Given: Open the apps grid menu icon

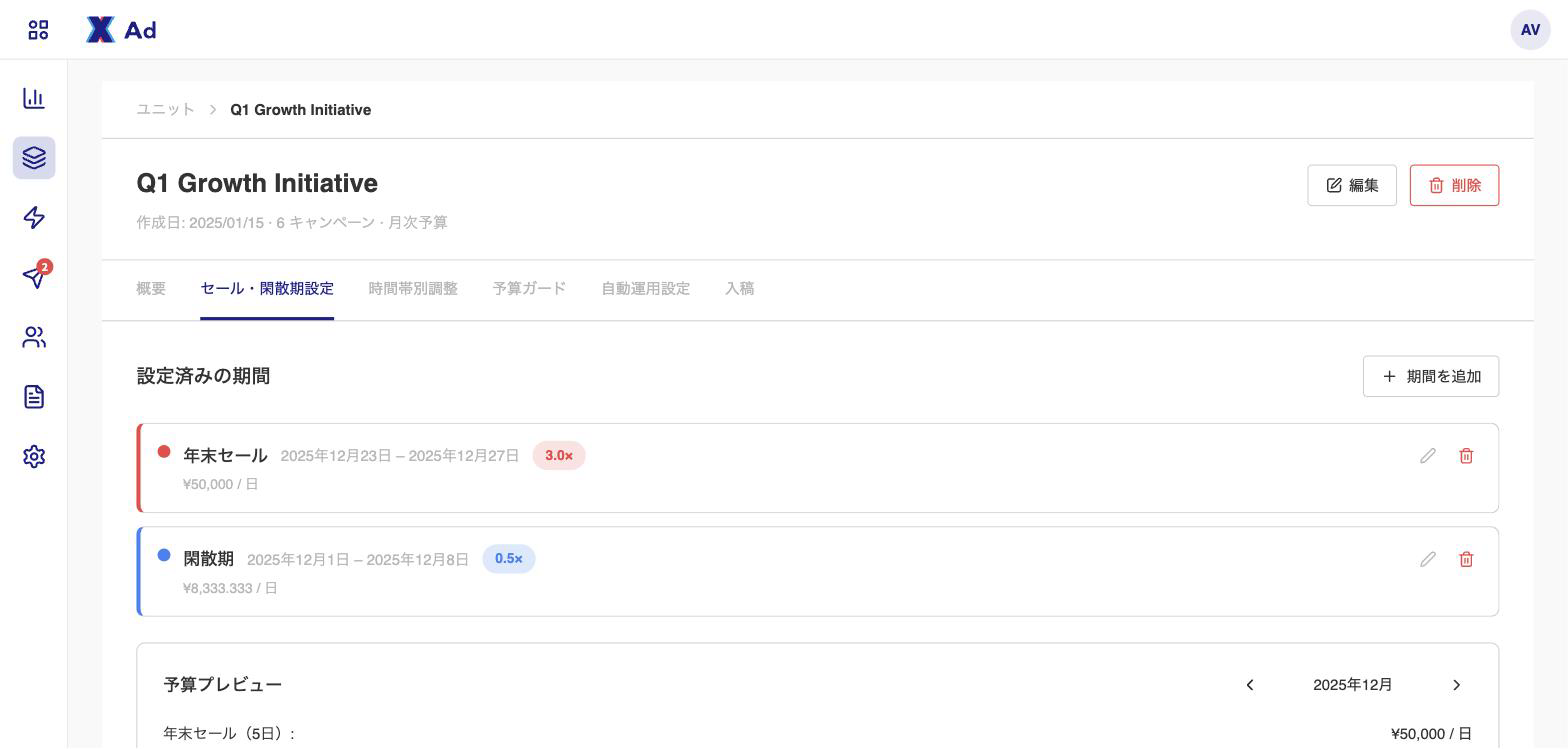Looking at the screenshot, I should (x=38, y=30).
